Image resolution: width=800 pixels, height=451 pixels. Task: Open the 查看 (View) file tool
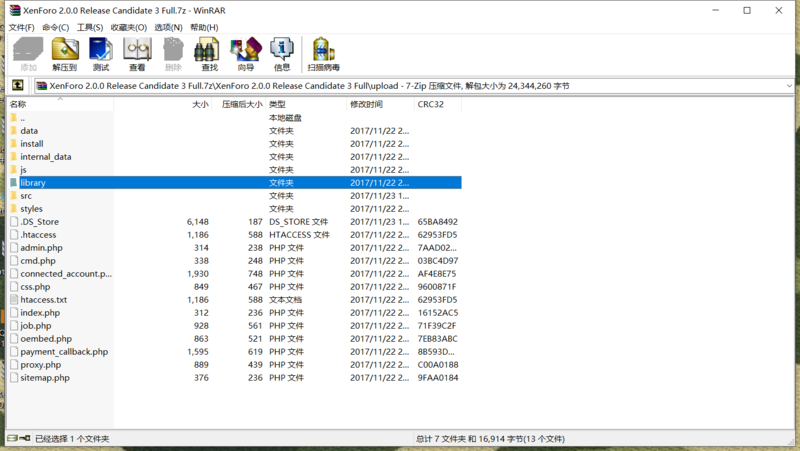[137, 54]
